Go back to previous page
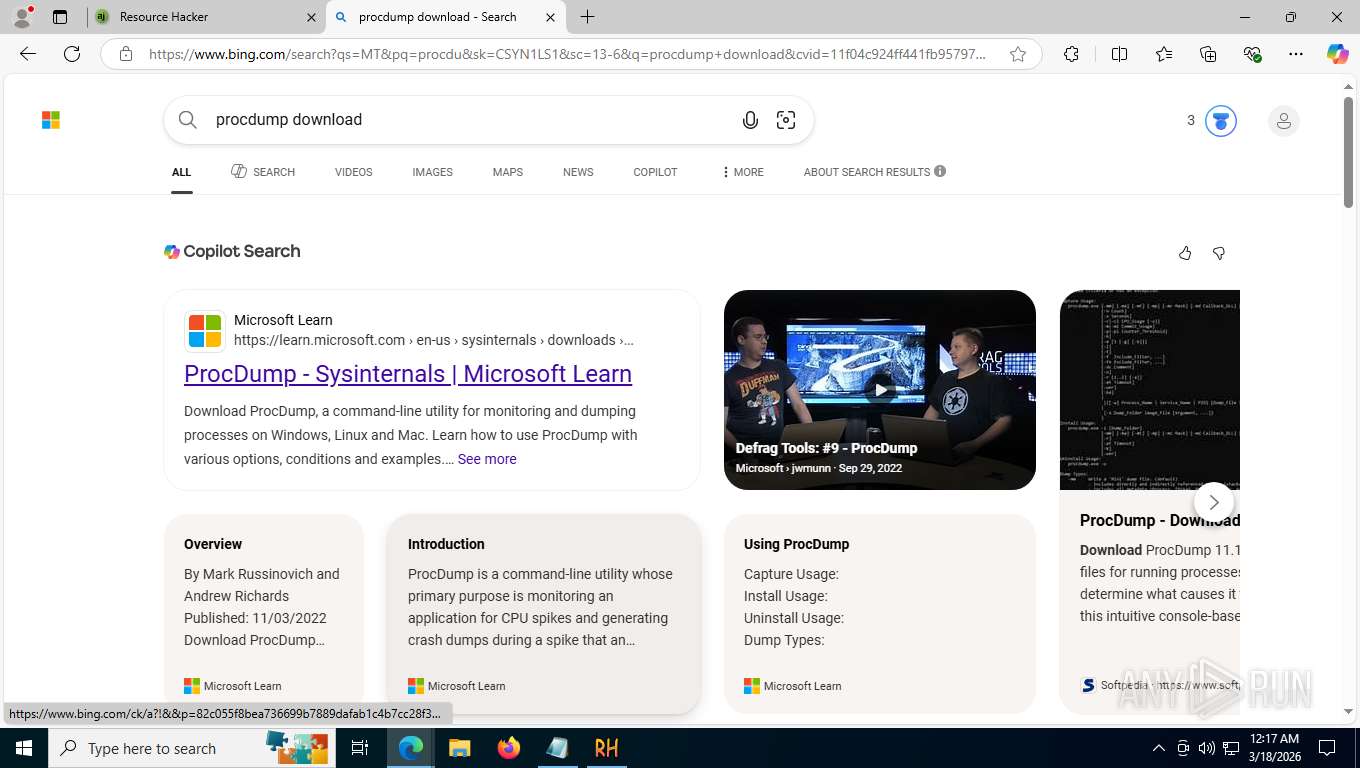Viewport: 1360px width, 768px height. (28, 54)
